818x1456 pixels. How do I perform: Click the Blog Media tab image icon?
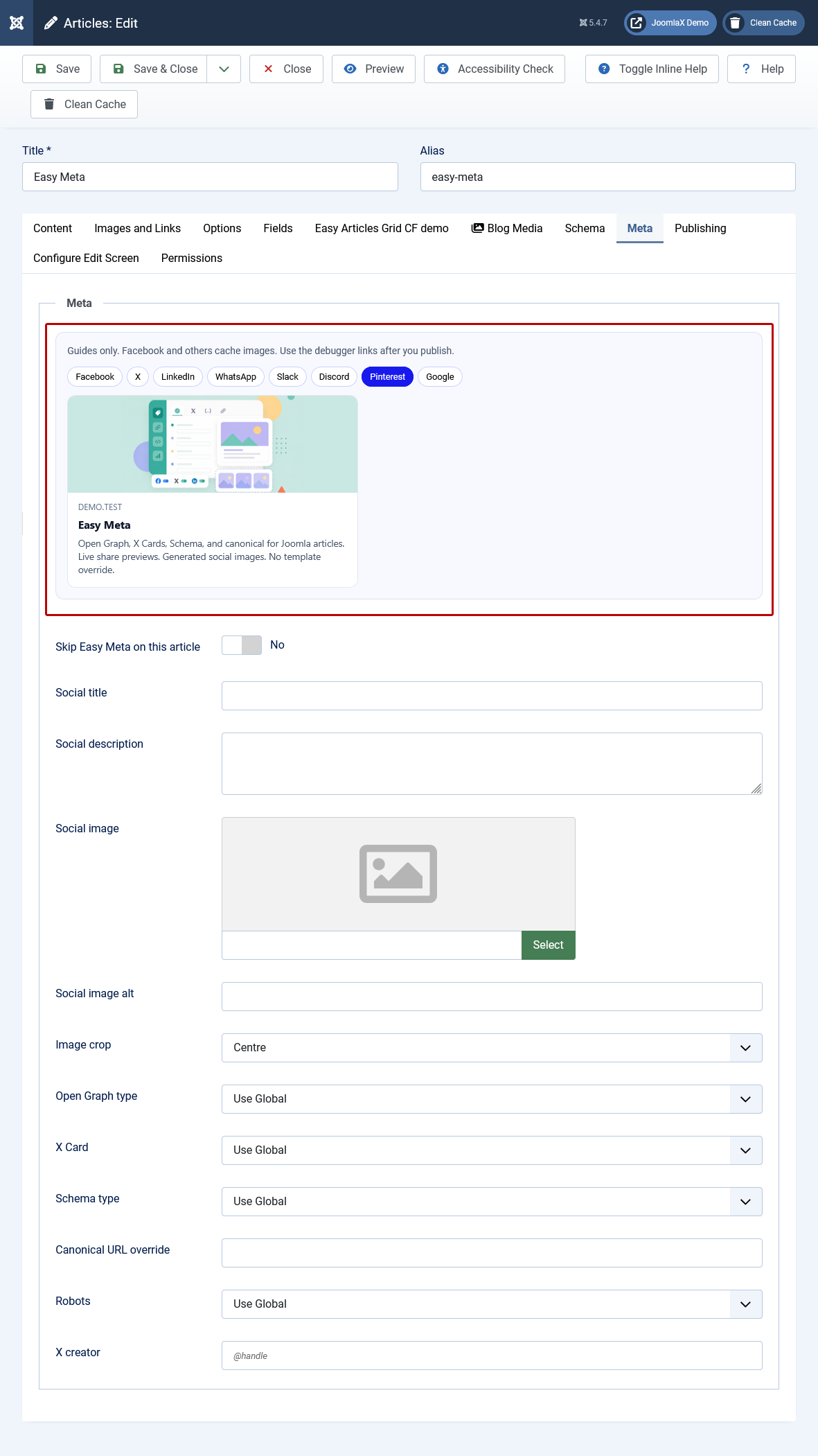(x=477, y=228)
